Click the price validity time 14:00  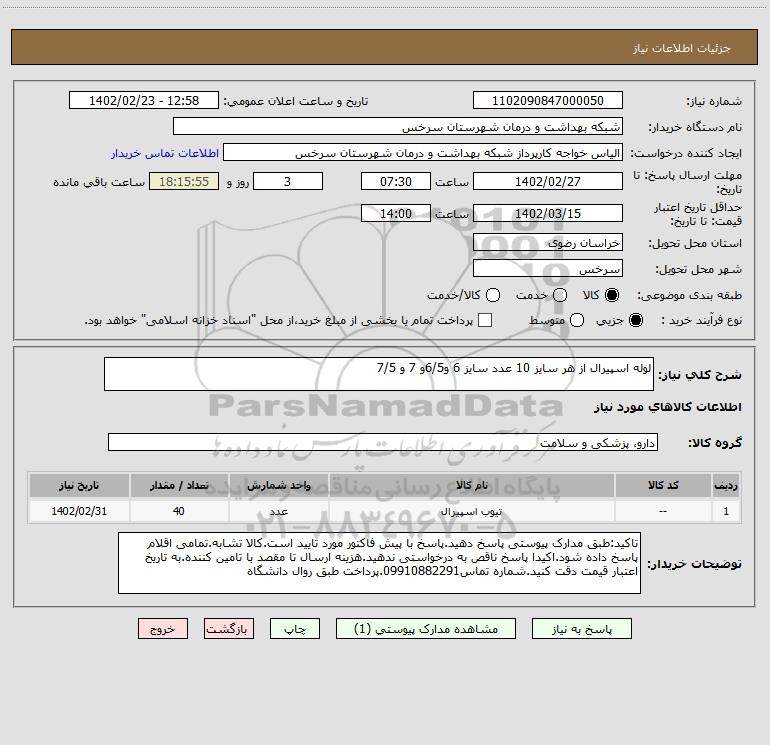(x=396, y=214)
